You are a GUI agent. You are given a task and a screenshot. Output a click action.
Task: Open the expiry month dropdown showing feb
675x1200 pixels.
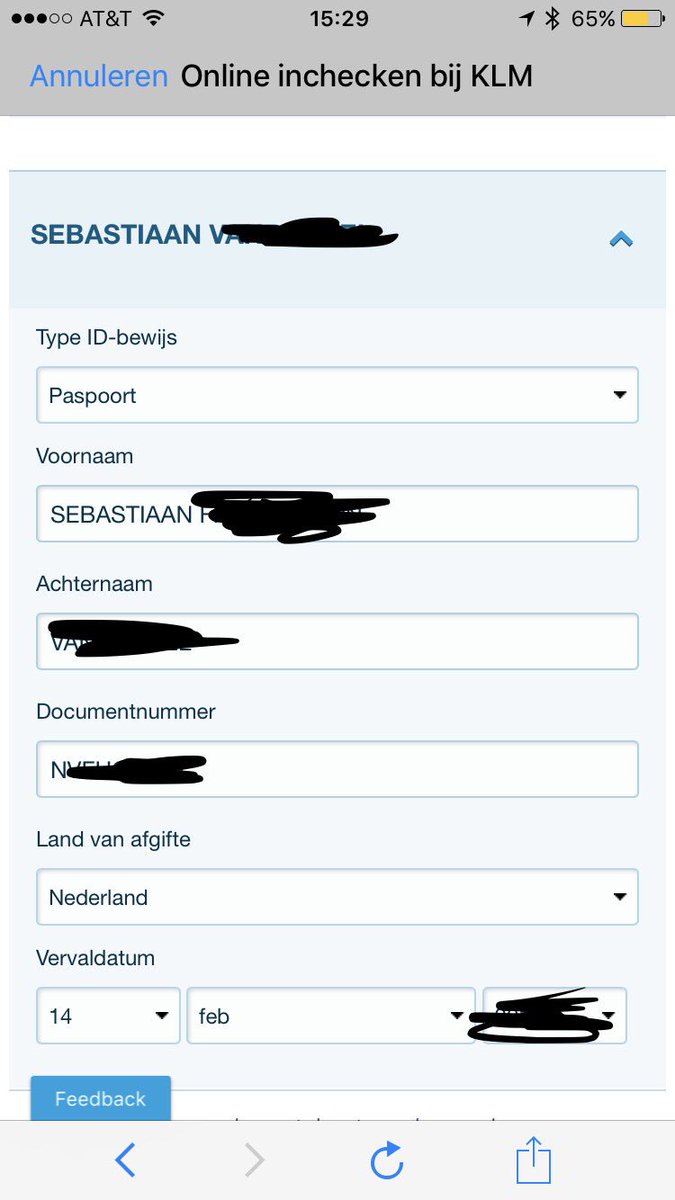point(331,1016)
